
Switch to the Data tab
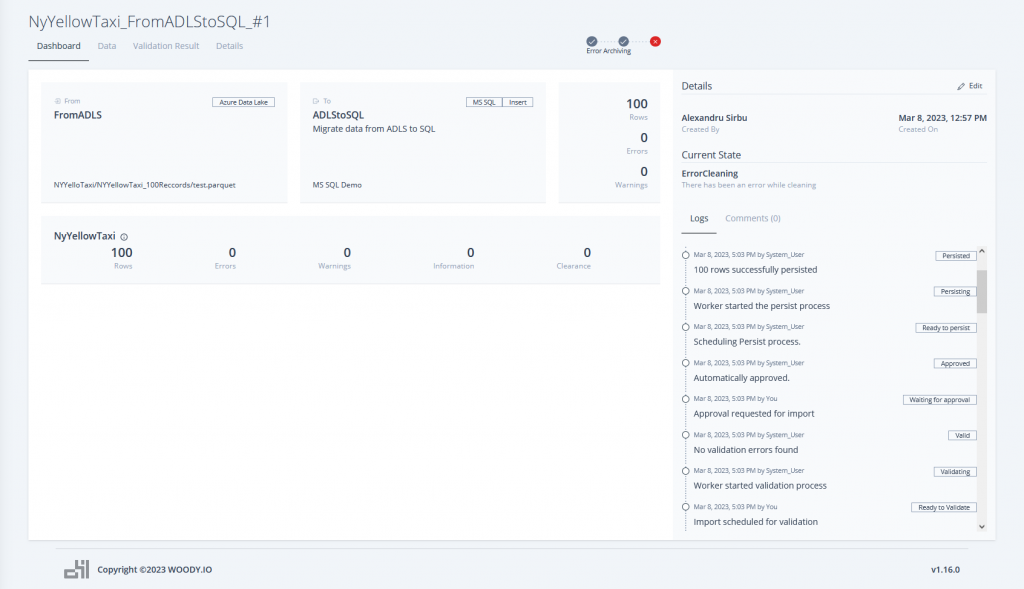tap(106, 46)
